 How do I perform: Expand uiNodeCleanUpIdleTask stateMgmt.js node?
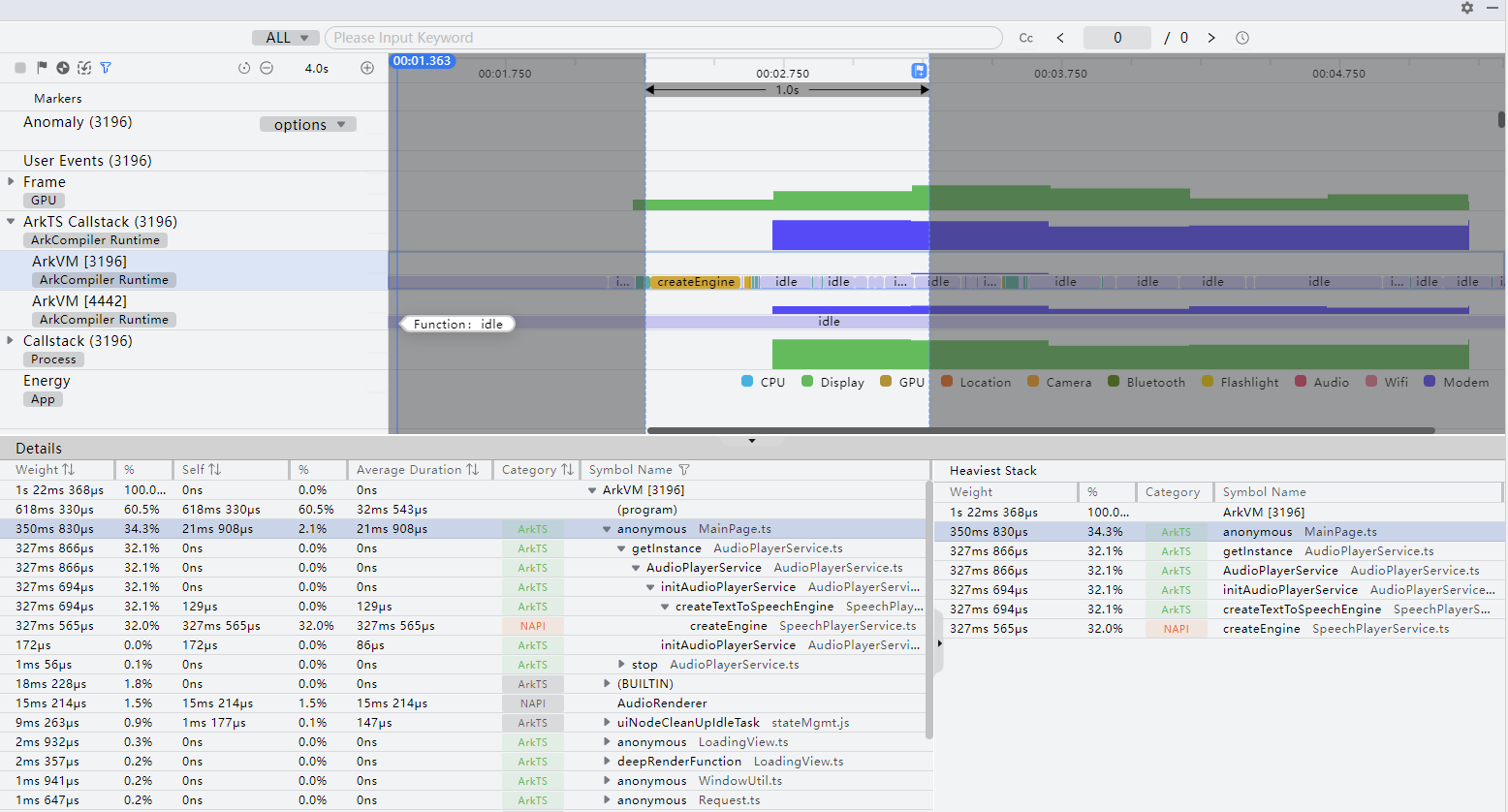click(x=607, y=723)
